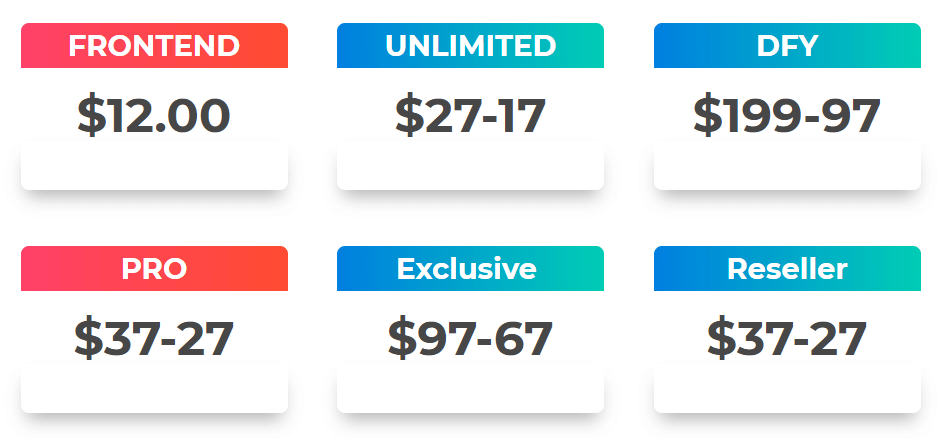This screenshot has height=439, width=942.
Task: Click blank area below Exclusive price
Action: coord(470,387)
